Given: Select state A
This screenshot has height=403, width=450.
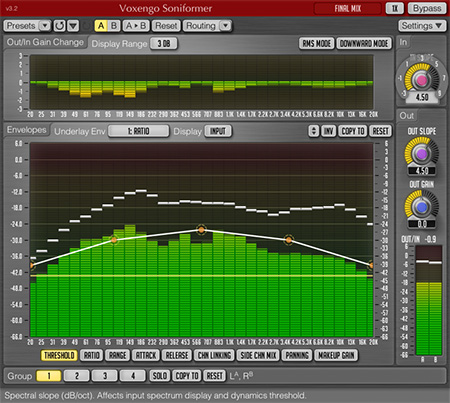Looking at the screenshot, I should [101, 26].
